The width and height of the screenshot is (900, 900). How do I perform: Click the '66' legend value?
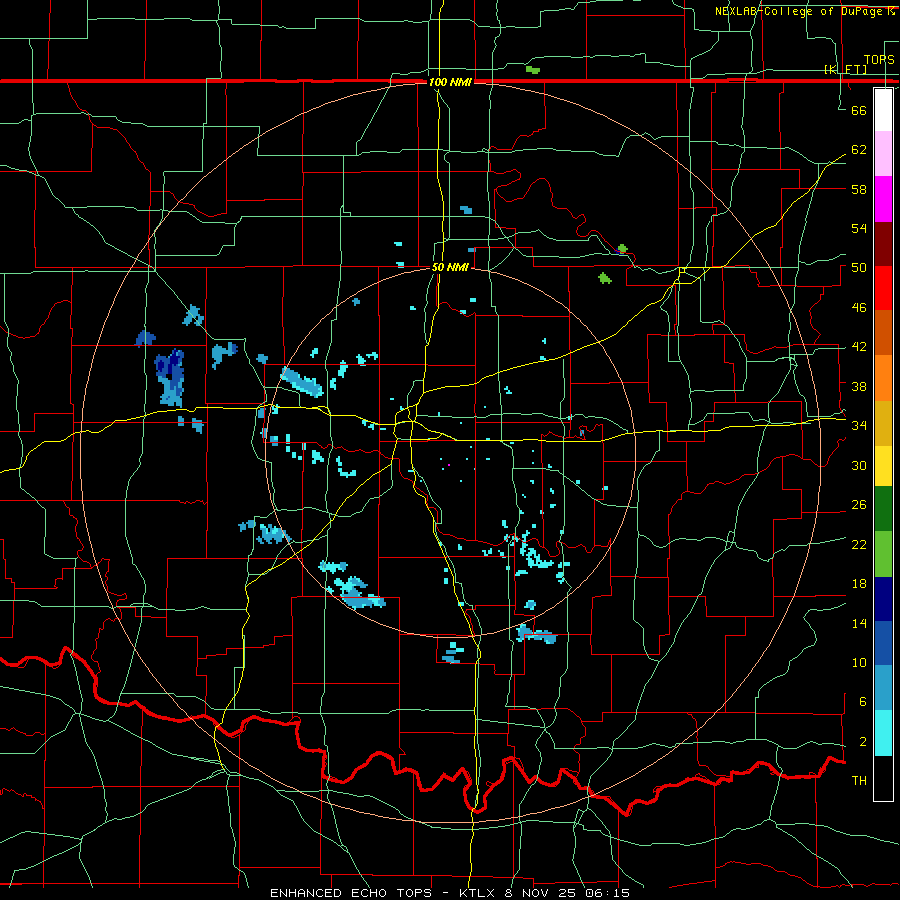(x=859, y=110)
